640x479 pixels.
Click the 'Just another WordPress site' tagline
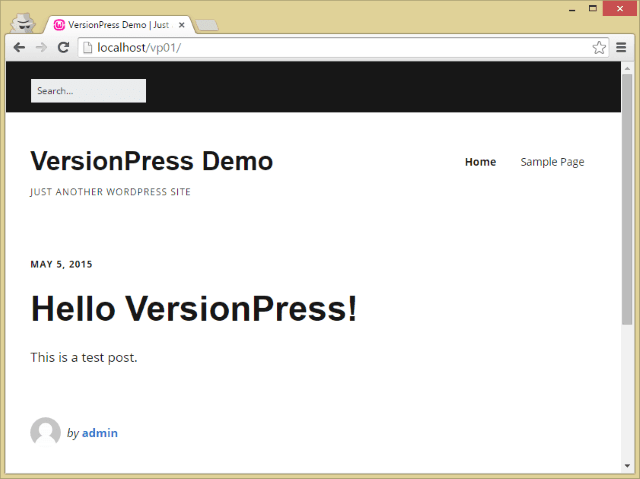coord(110,192)
